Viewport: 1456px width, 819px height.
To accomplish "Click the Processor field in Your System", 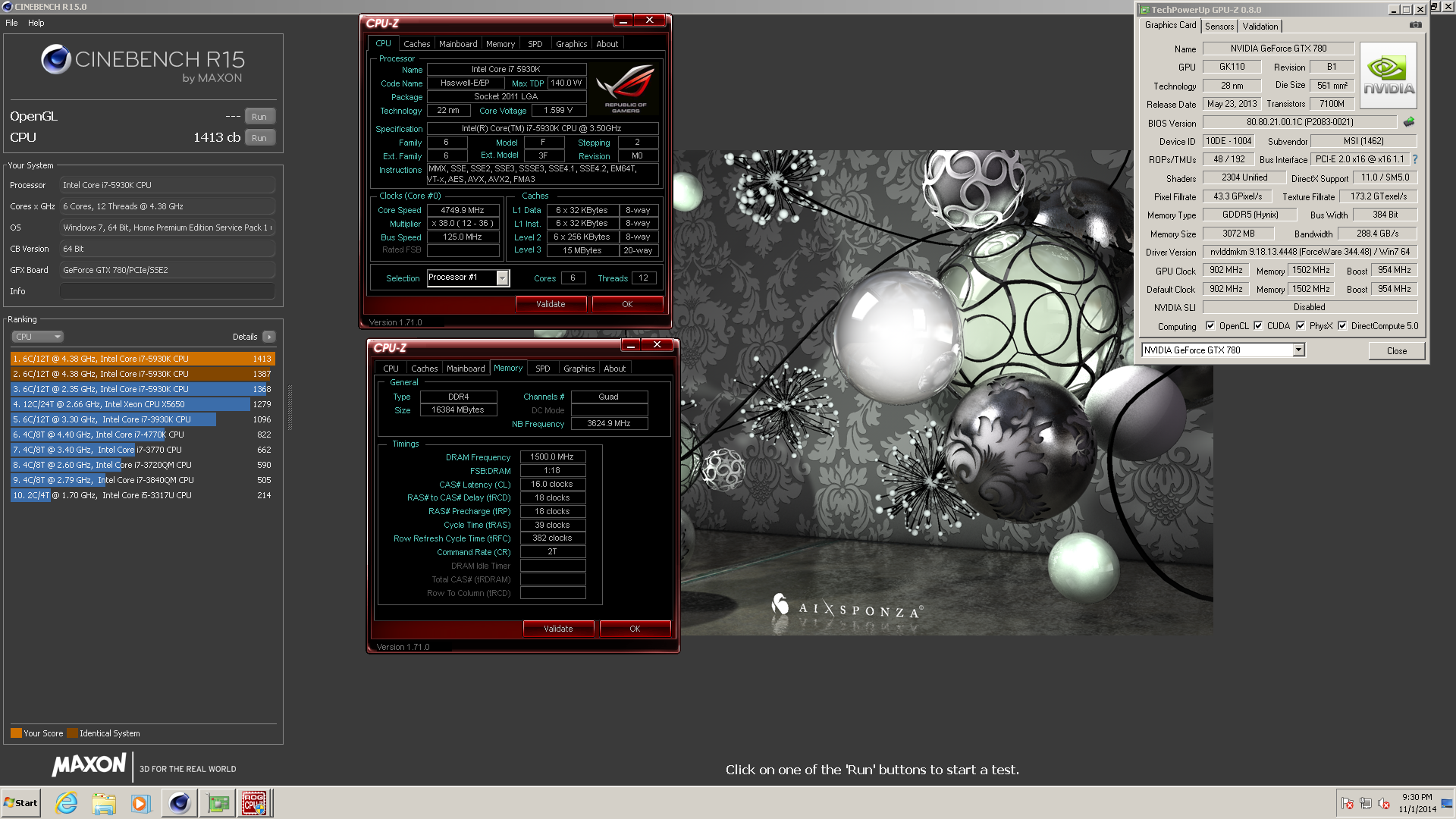I will [x=168, y=185].
